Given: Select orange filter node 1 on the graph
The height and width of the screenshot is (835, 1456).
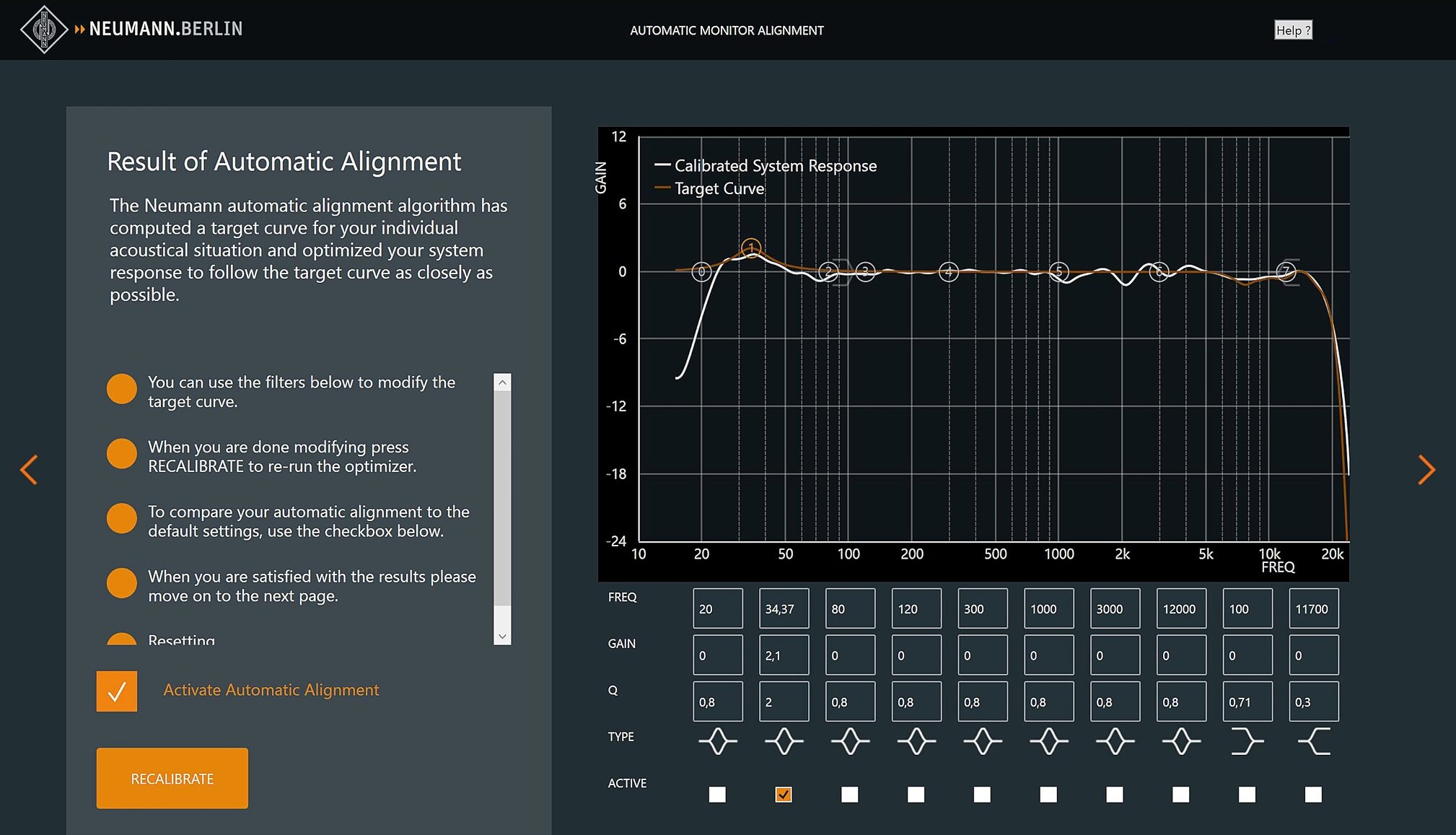Looking at the screenshot, I should [x=751, y=248].
